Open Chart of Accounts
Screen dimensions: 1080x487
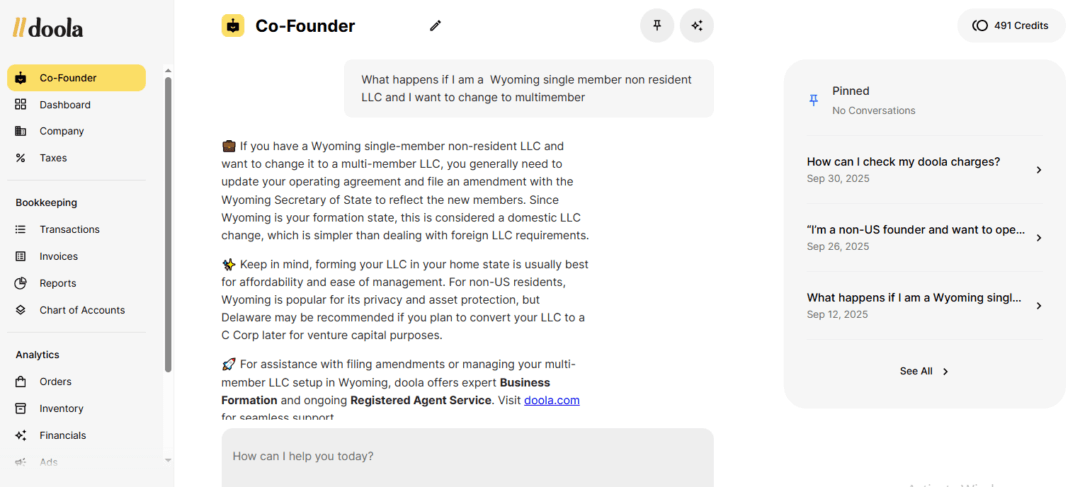pyautogui.click(x=82, y=310)
